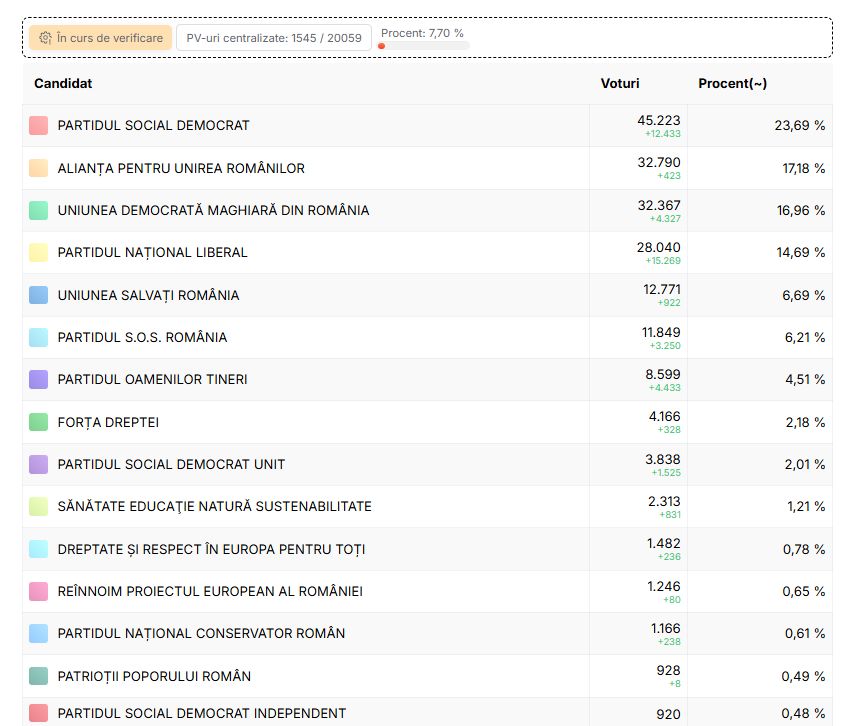Click Partidul Național Conservator Român name
The width and height of the screenshot is (843, 726).
tap(201, 634)
